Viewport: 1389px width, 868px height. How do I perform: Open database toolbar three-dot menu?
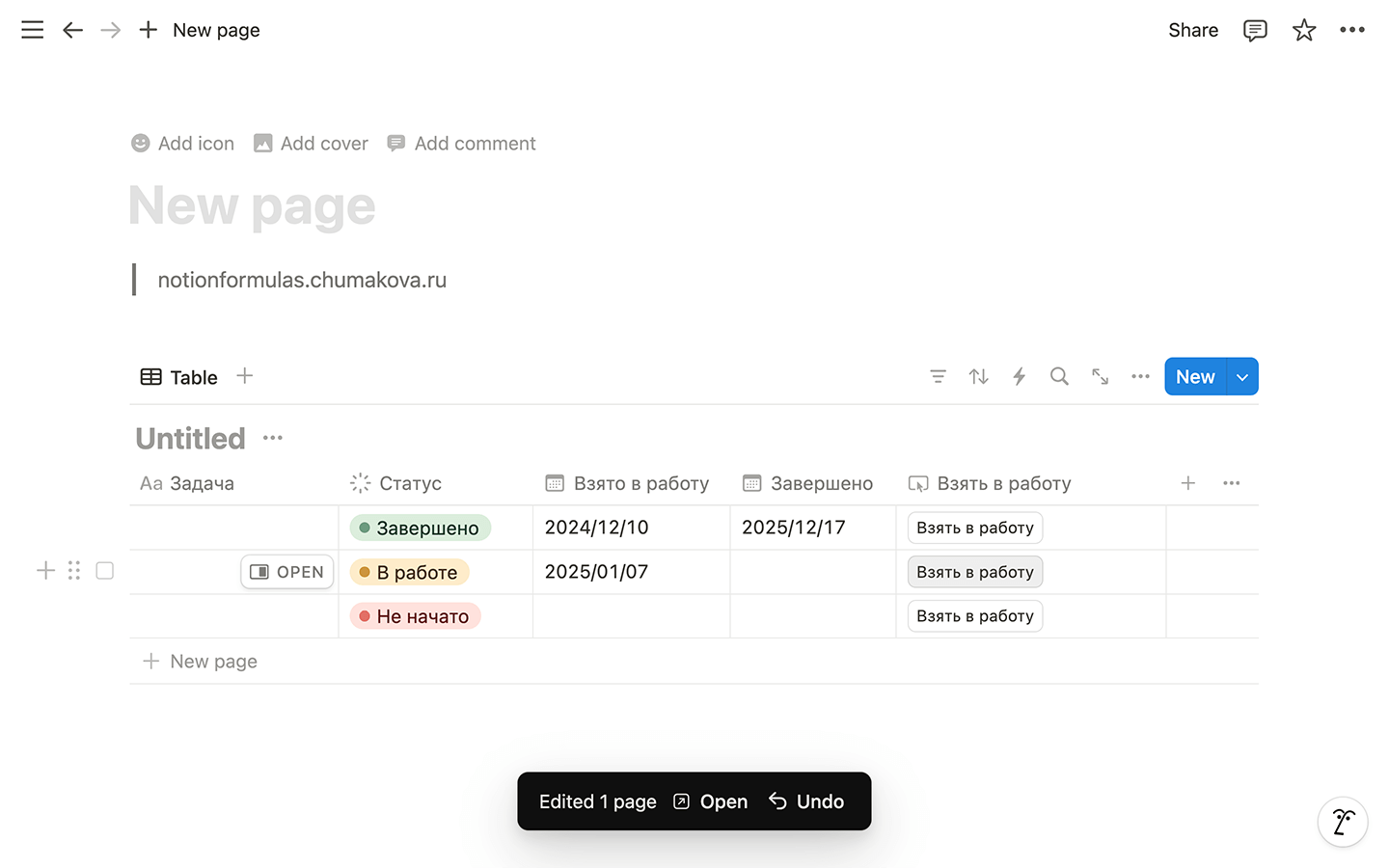pyautogui.click(x=1140, y=376)
